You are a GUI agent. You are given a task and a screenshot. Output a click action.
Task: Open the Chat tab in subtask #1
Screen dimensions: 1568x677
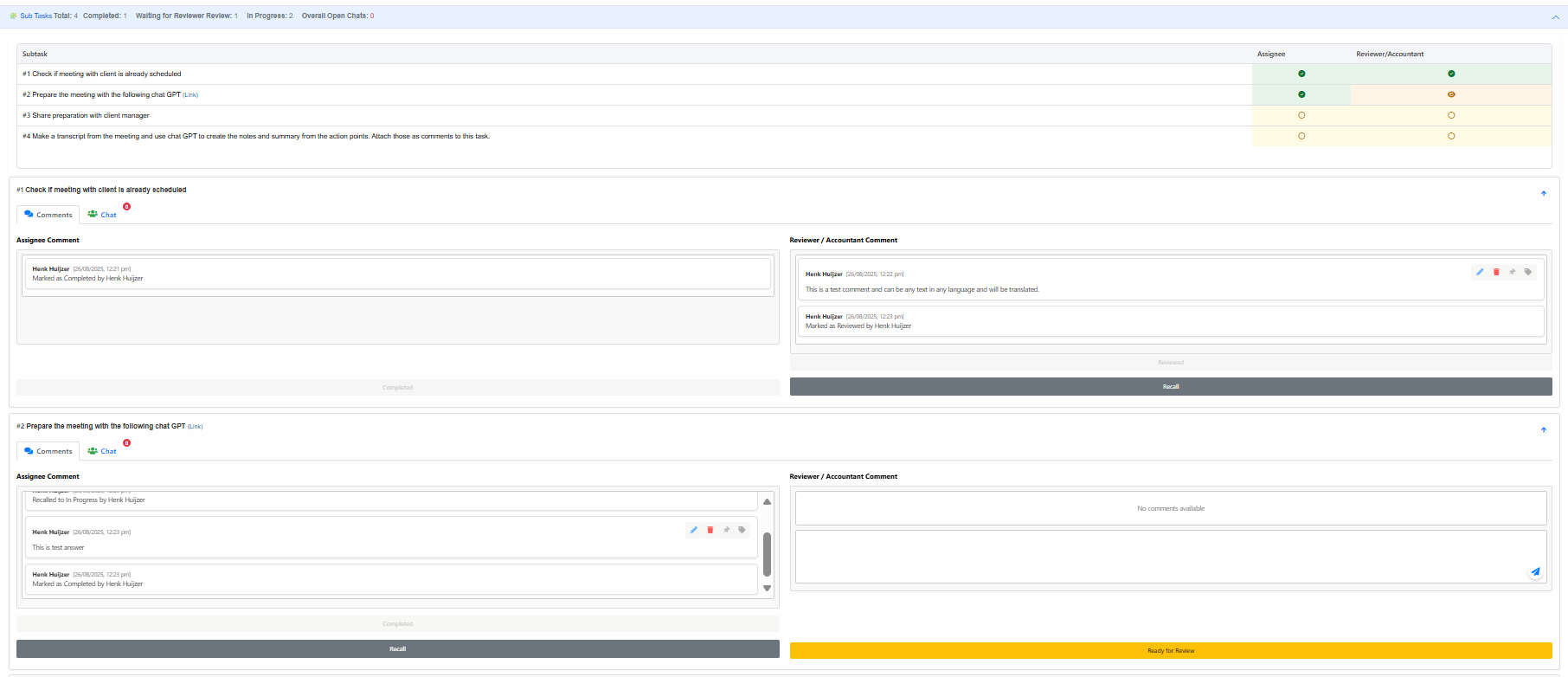tap(102, 215)
